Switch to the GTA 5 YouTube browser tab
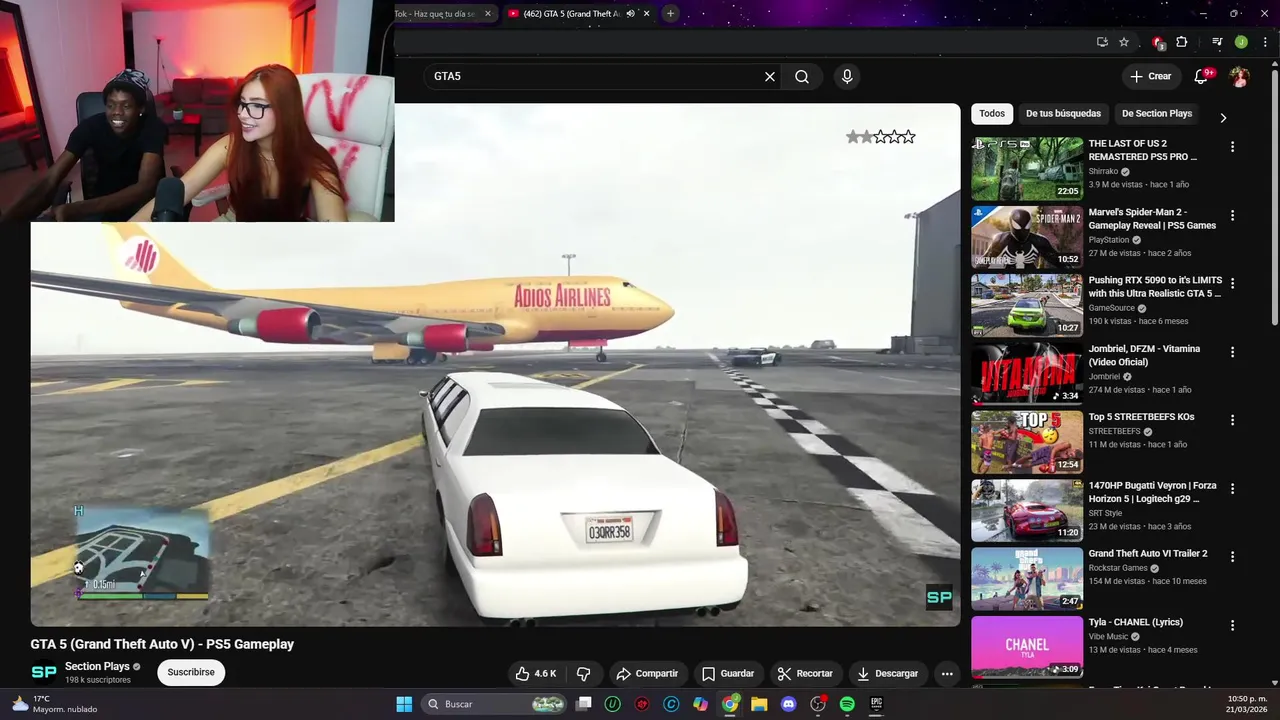The height and width of the screenshot is (720, 1280). pyautogui.click(x=570, y=14)
